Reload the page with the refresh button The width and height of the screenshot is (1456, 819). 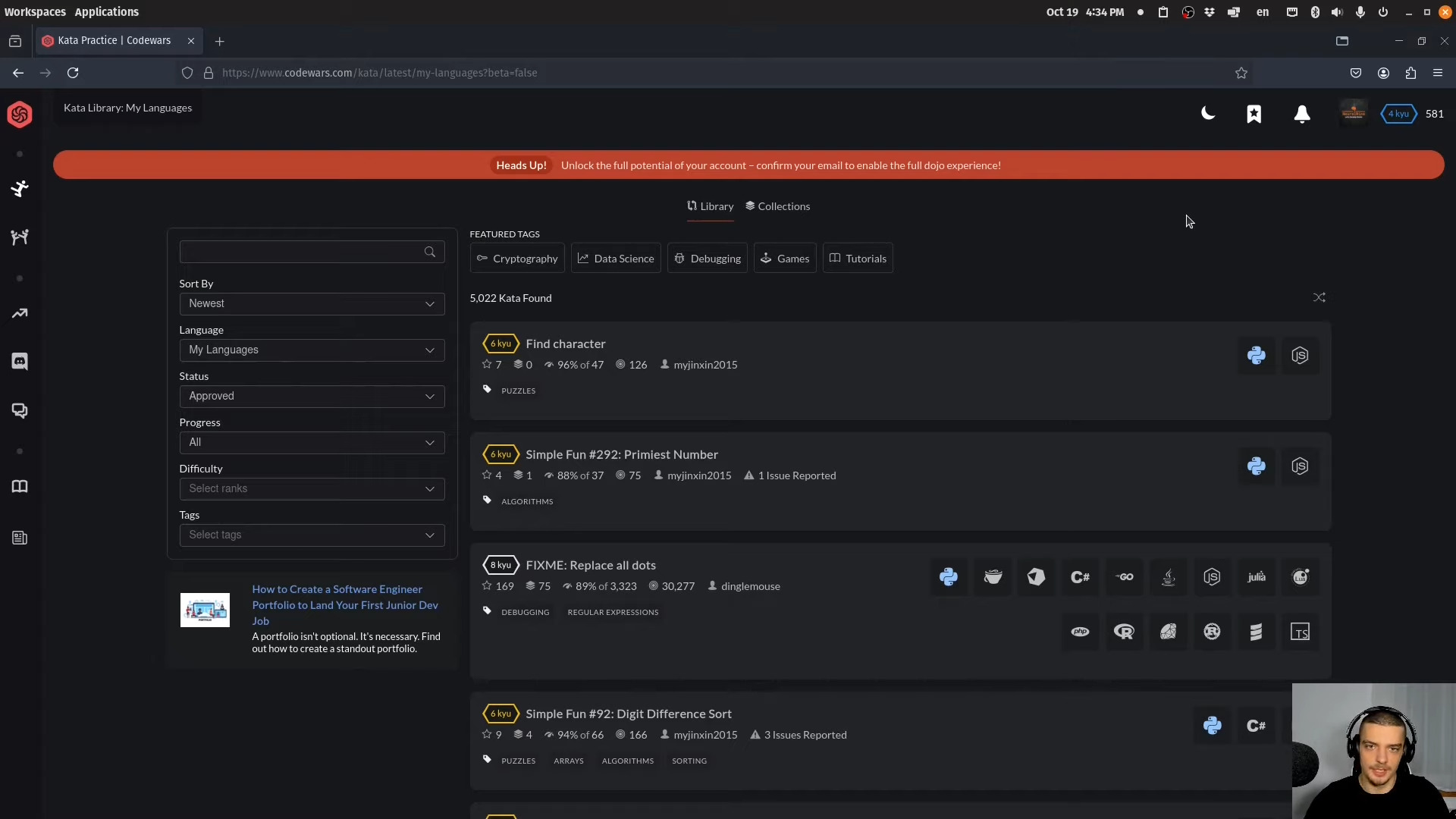pos(73,73)
